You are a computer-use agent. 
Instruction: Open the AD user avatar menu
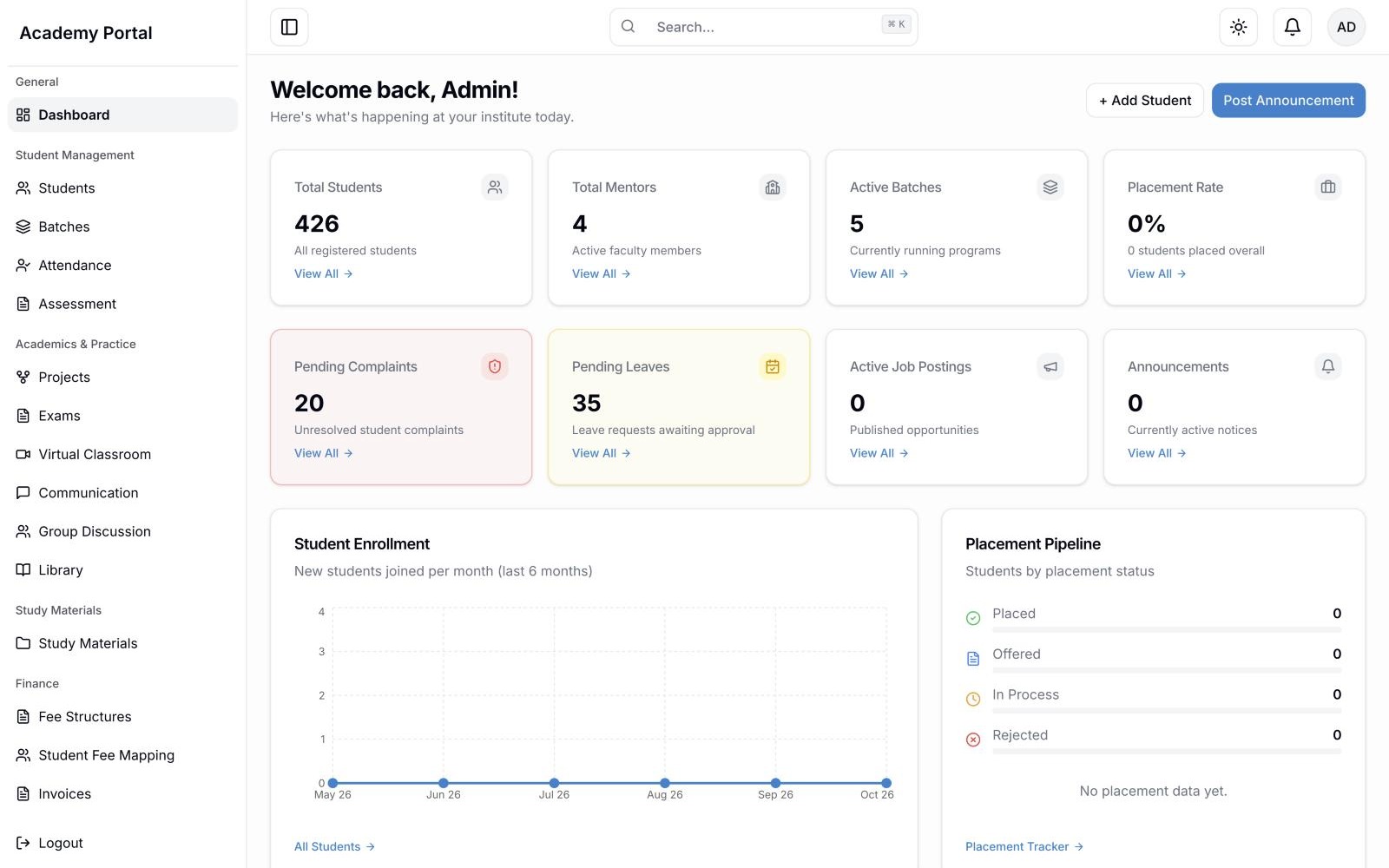tap(1346, 27)
